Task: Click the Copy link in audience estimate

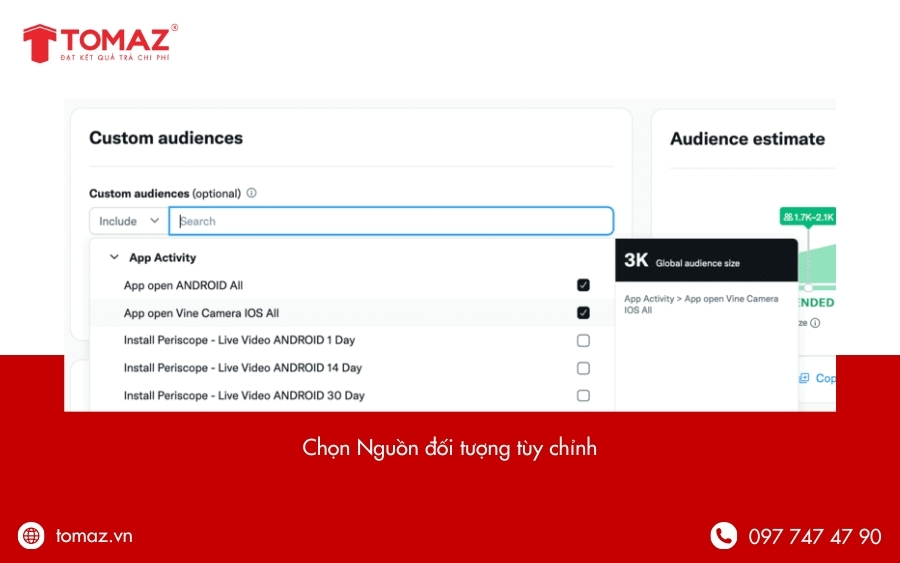Action: 818,378
